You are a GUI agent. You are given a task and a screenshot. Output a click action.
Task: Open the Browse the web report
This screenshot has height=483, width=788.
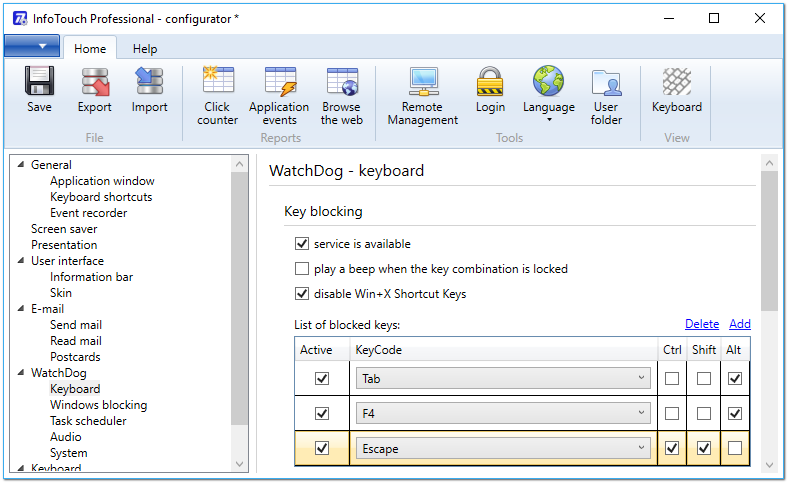tap(342, 96)
